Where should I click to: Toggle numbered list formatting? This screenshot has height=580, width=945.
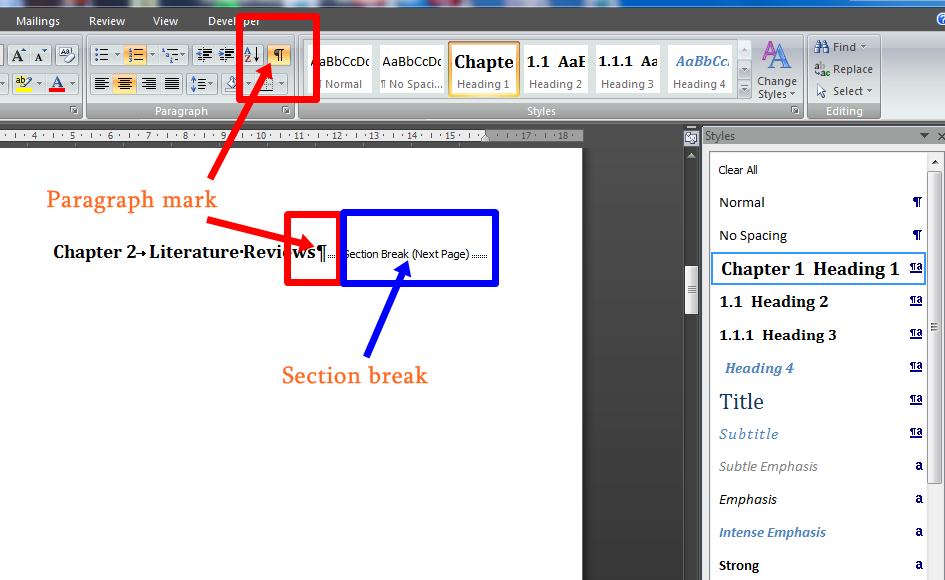coord(136,55)
